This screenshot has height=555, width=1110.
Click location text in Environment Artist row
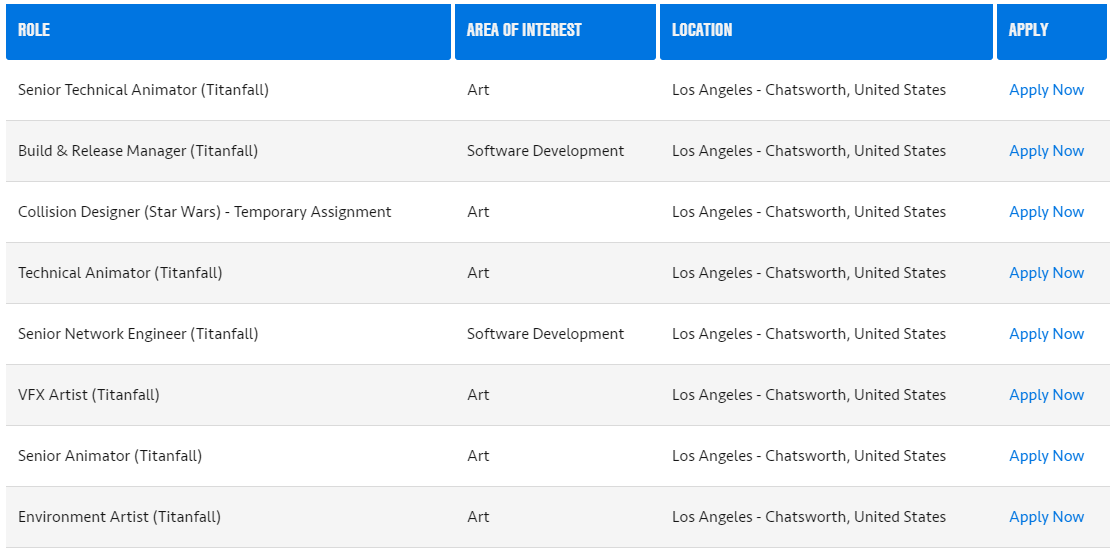(x=808, y=517)
